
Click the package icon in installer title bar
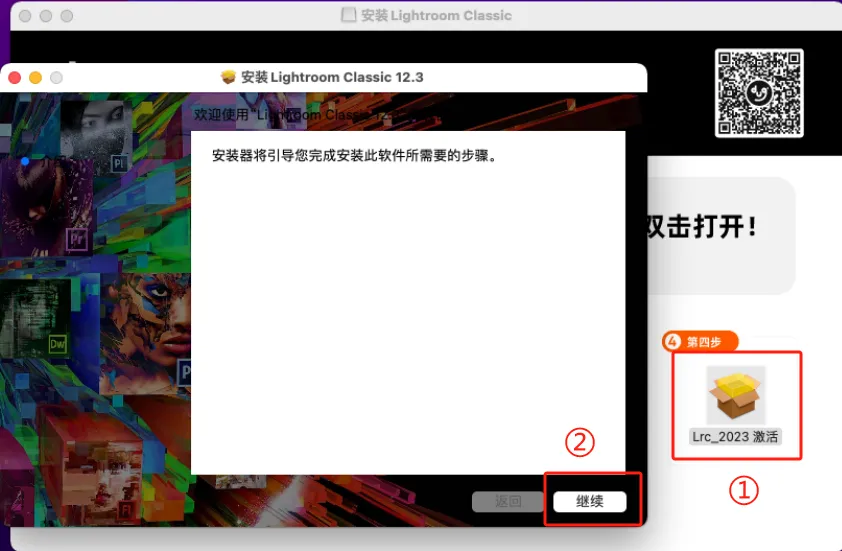click(228, 77)
